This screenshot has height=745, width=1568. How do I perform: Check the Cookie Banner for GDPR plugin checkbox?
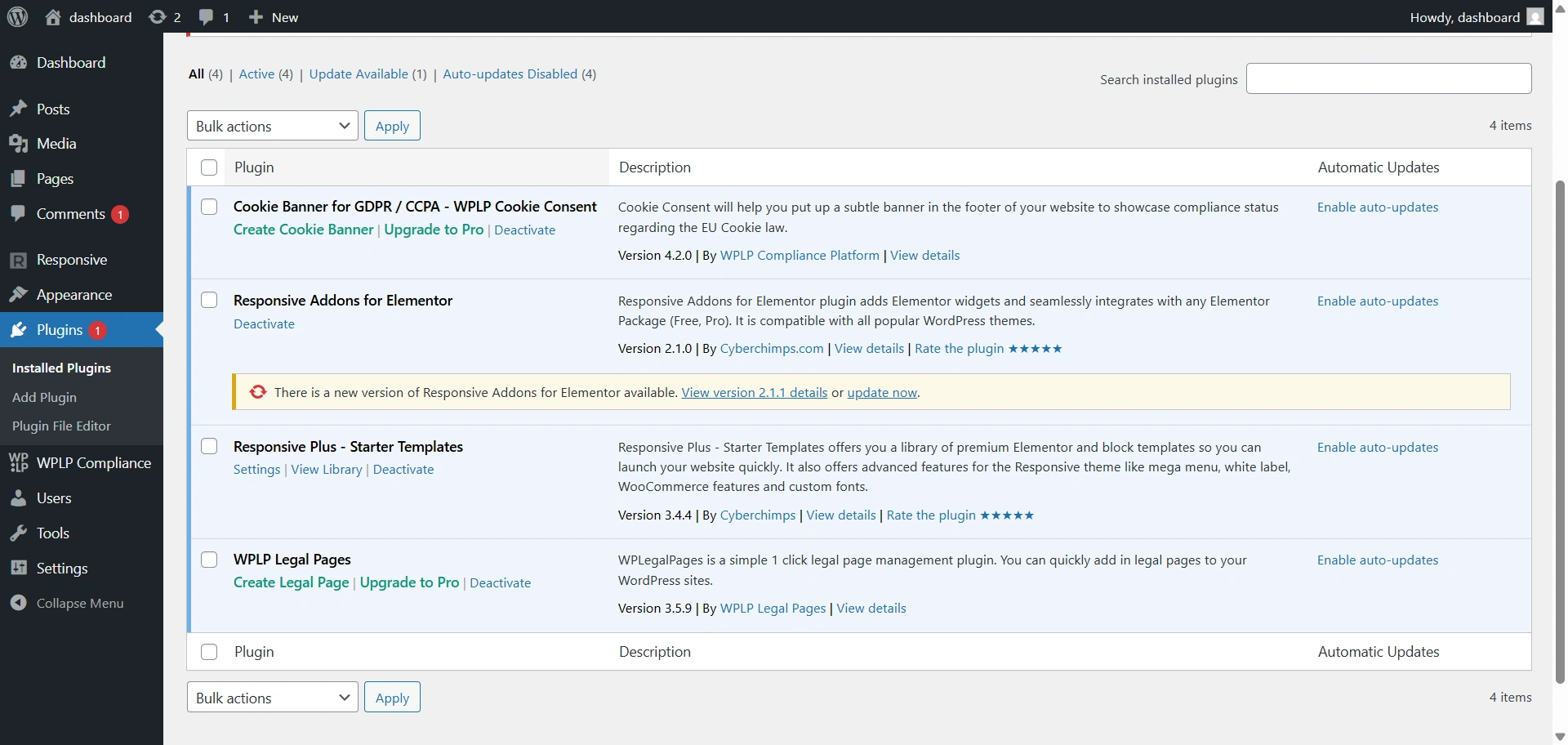pos(209,207)
